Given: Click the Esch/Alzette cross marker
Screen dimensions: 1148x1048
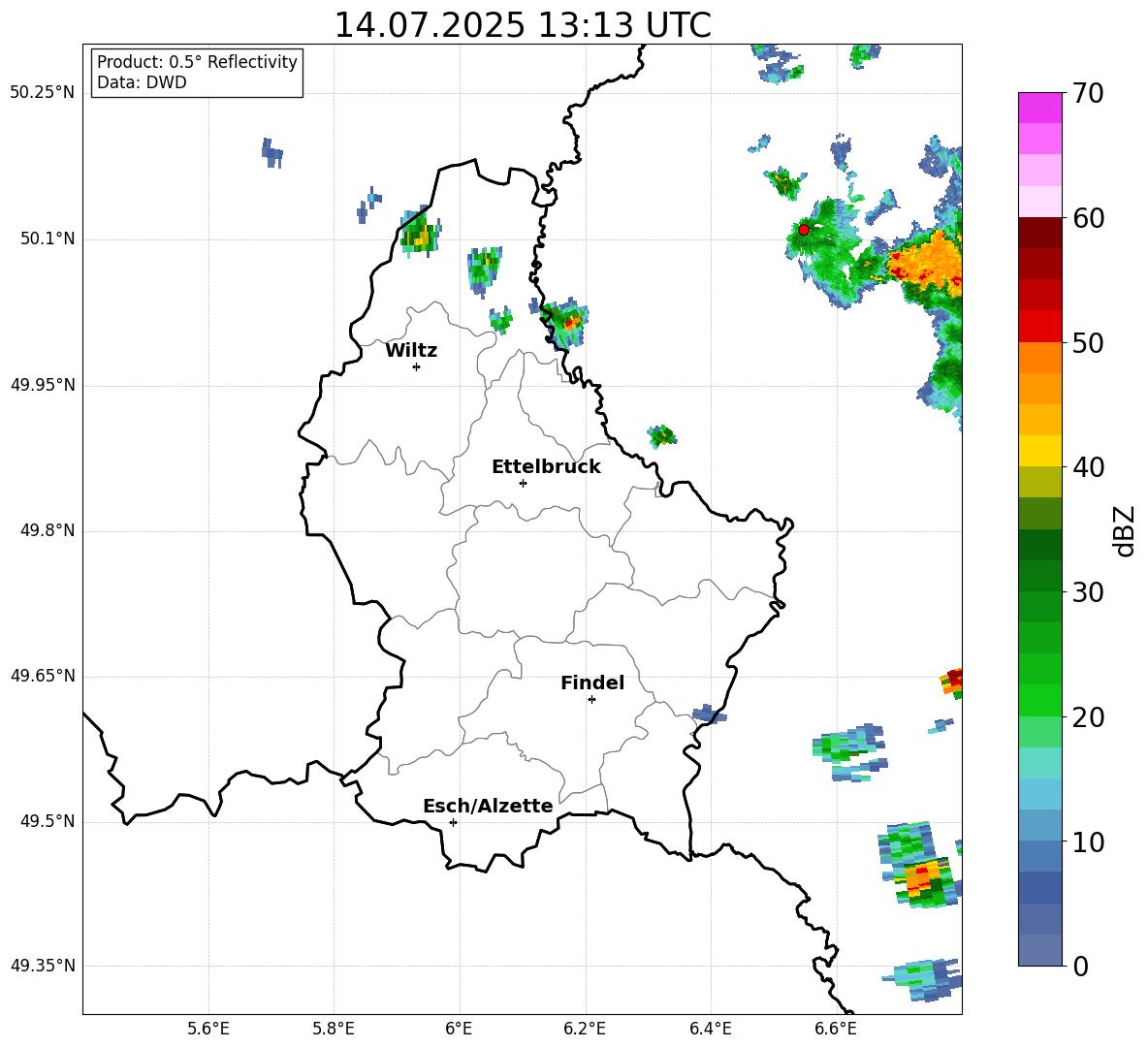Looking at the screenshot, I should coord(453,822).
